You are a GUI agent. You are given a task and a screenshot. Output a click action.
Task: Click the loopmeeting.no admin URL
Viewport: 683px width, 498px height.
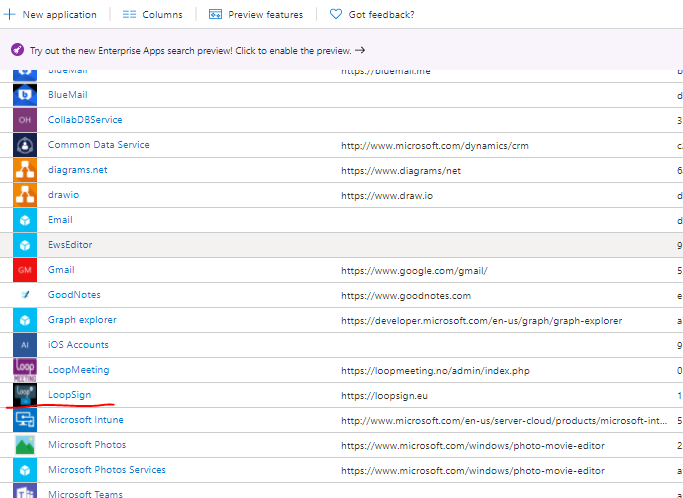click(x=435, y=371)
